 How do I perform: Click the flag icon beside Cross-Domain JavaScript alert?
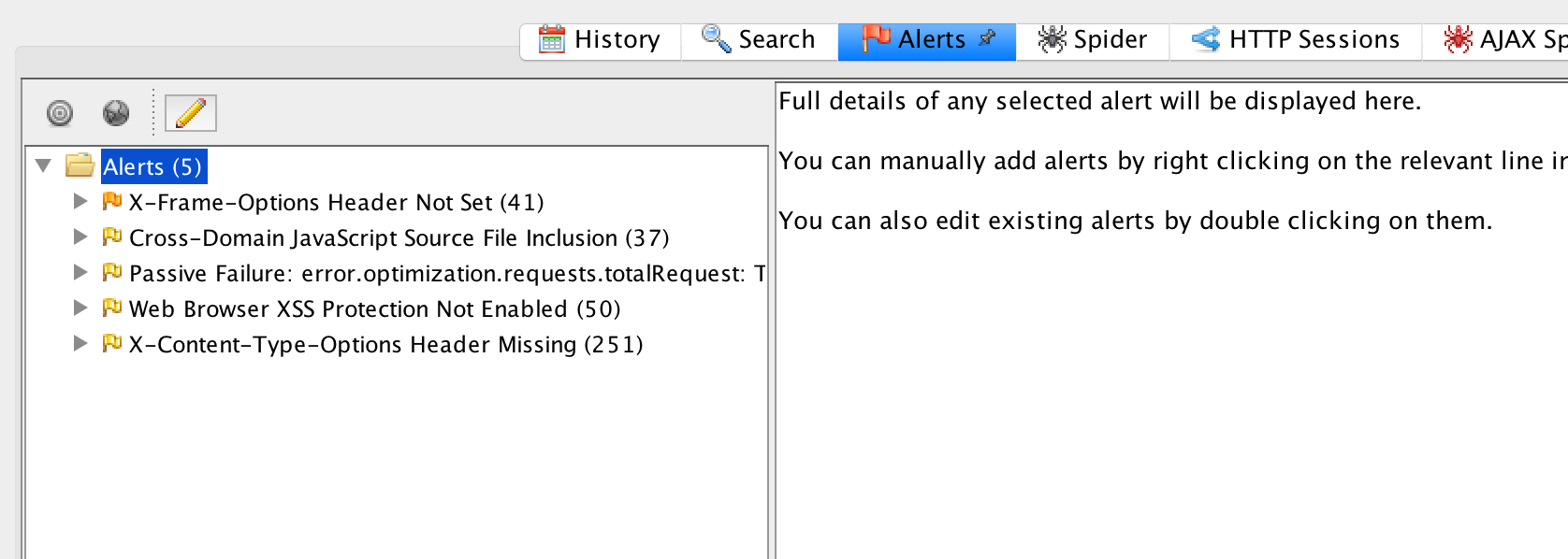click(x=112, y=236)
